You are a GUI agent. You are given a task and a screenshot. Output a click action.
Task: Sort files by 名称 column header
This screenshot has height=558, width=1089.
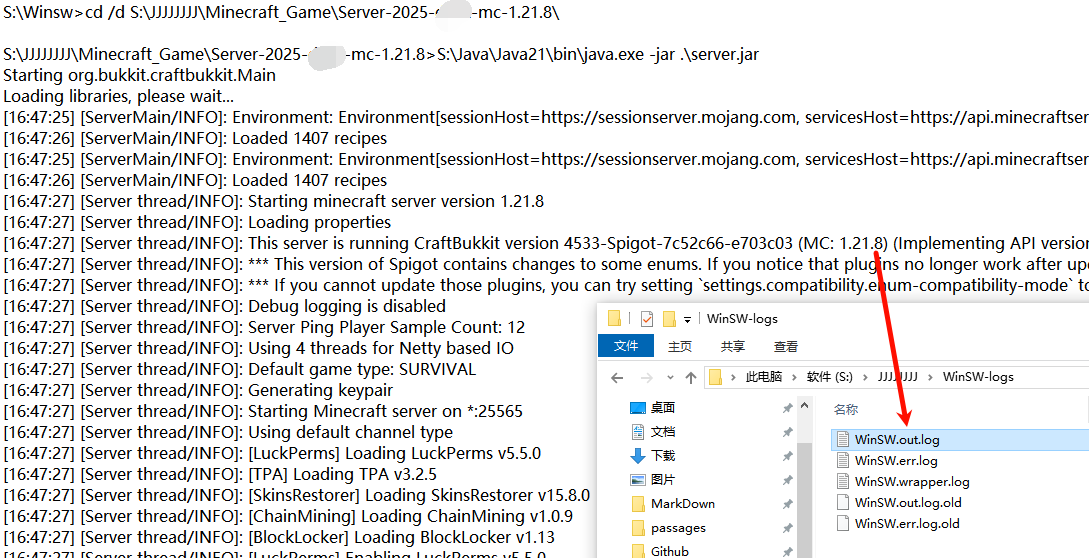(x=846, y=409)
